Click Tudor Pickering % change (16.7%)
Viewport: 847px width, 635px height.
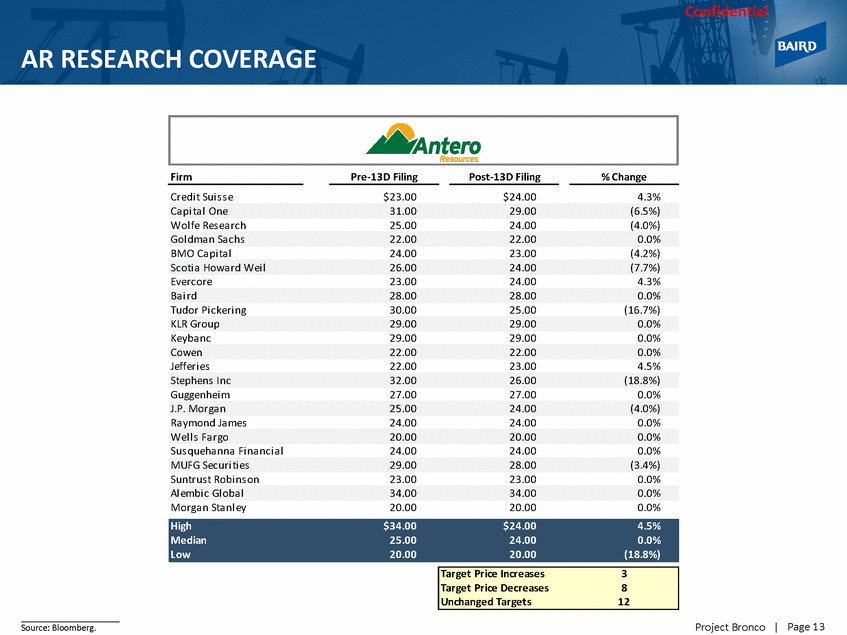coord(642,310)
